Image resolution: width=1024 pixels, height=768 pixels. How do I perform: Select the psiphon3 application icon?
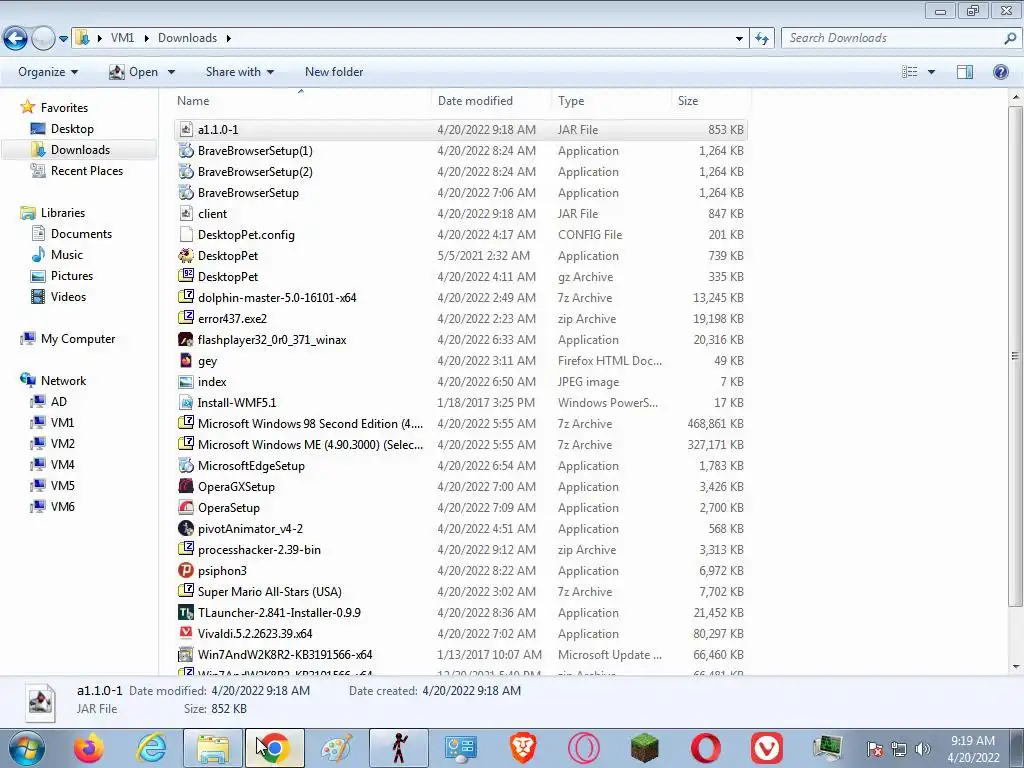(x=186, y=570)
